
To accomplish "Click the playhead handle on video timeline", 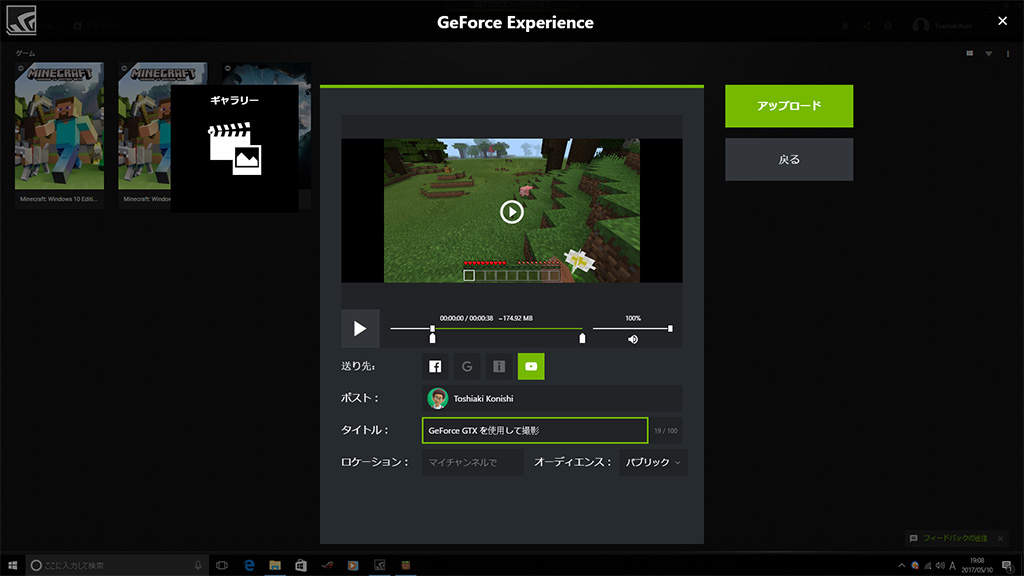I will coord(432,328).
